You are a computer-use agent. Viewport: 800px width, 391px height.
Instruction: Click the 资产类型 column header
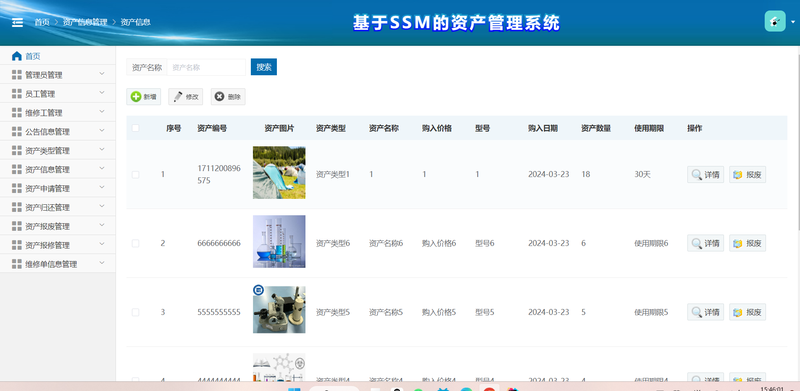point(331,129)
